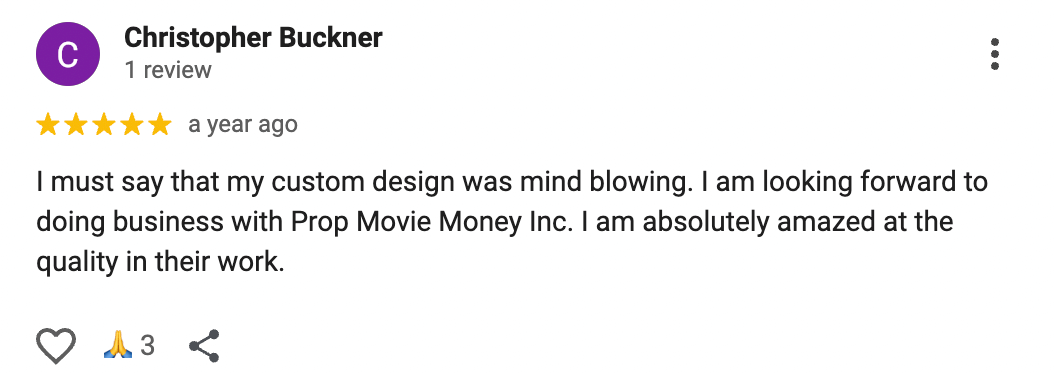Open the three-dot review options menu
The image size is (1054, 373).
click(995, 54)
